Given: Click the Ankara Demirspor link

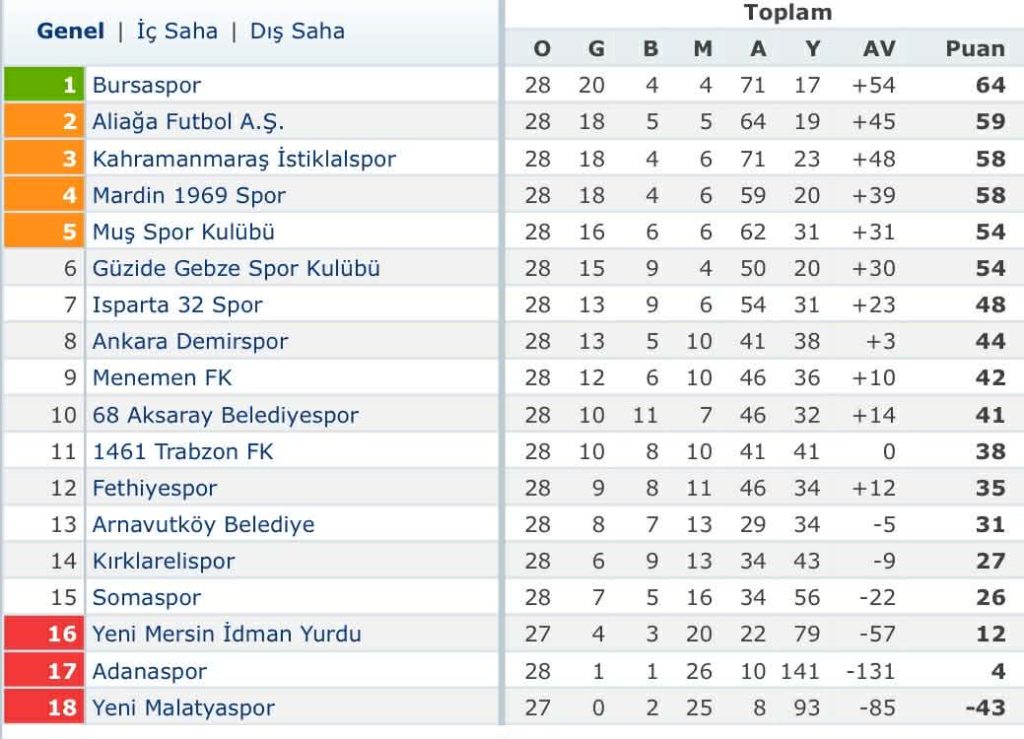Looking at the screenshot, I should [190, 341].
